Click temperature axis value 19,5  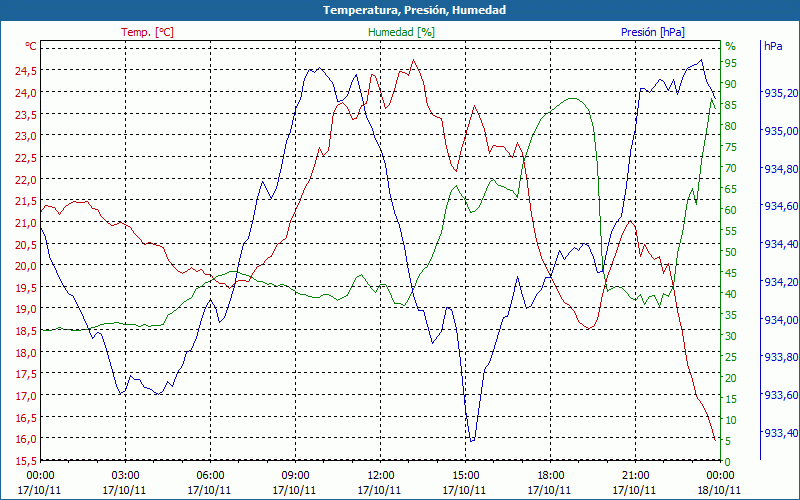click(26, 288)
